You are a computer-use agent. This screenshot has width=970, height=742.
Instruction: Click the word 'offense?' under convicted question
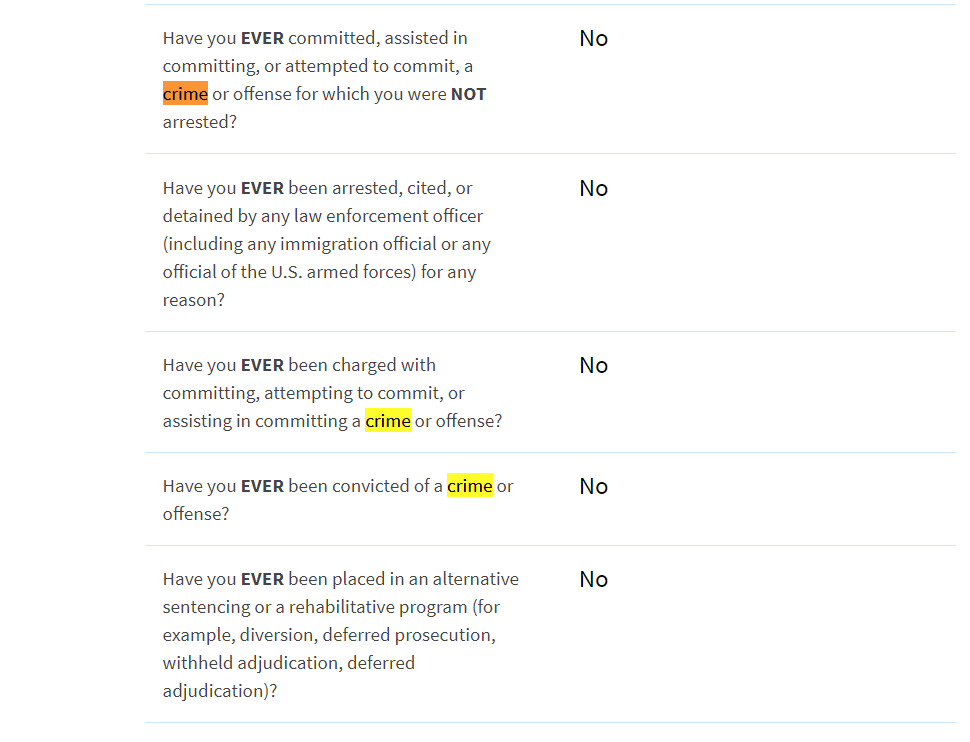pyautogui.click(x=195, y=514)
